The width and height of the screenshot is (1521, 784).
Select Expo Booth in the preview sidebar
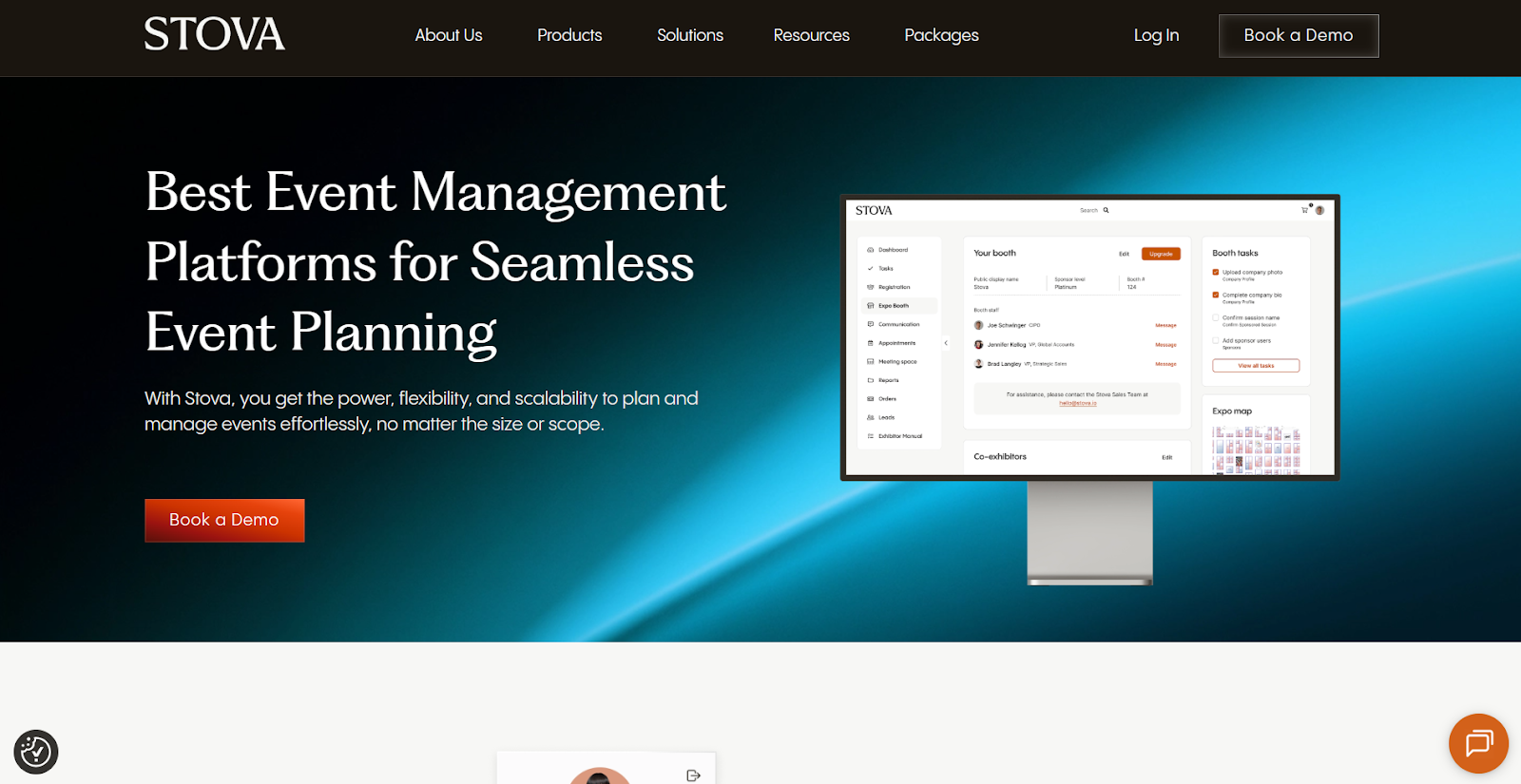[898, 306]
